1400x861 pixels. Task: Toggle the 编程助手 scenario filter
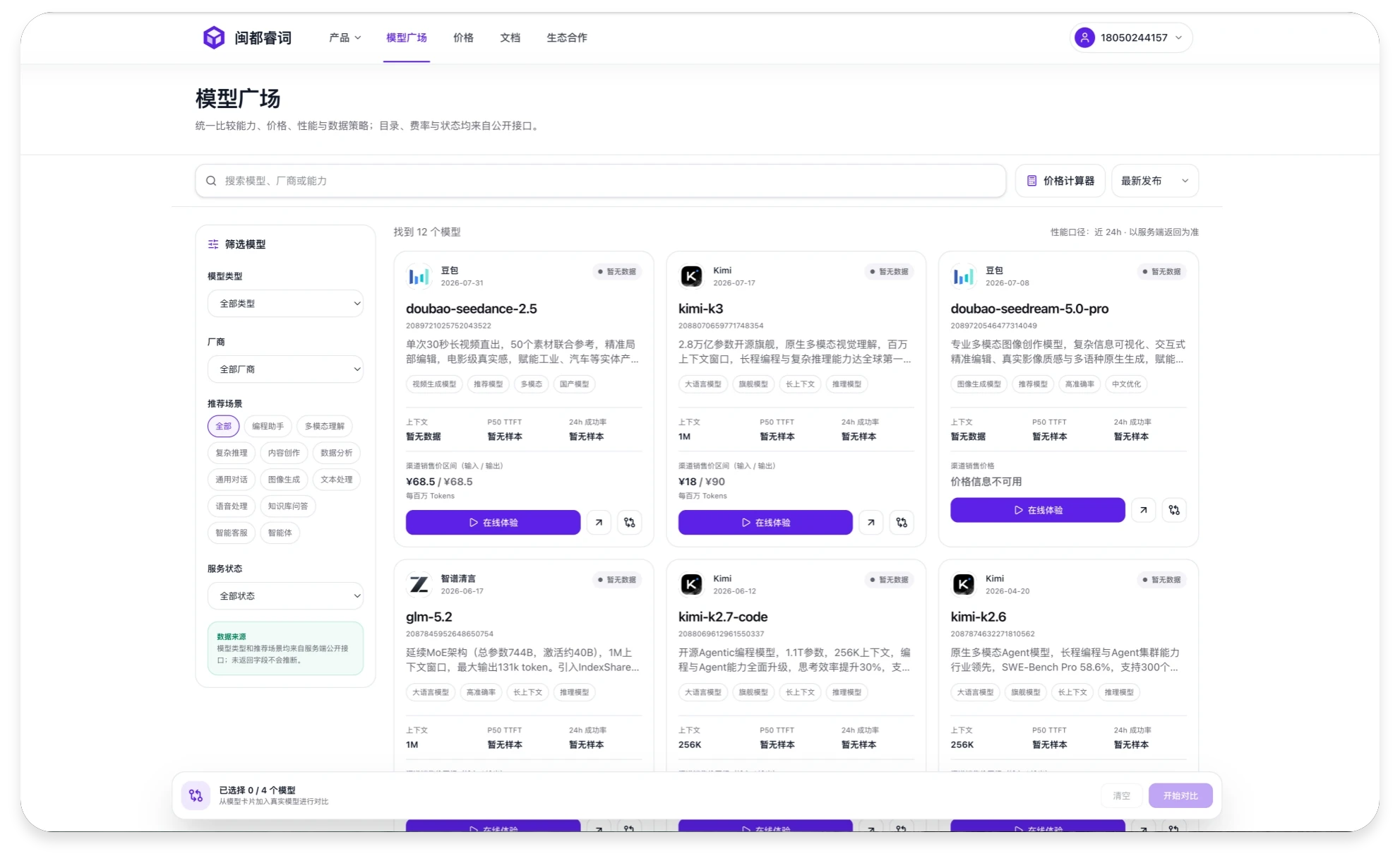(268, 426)
